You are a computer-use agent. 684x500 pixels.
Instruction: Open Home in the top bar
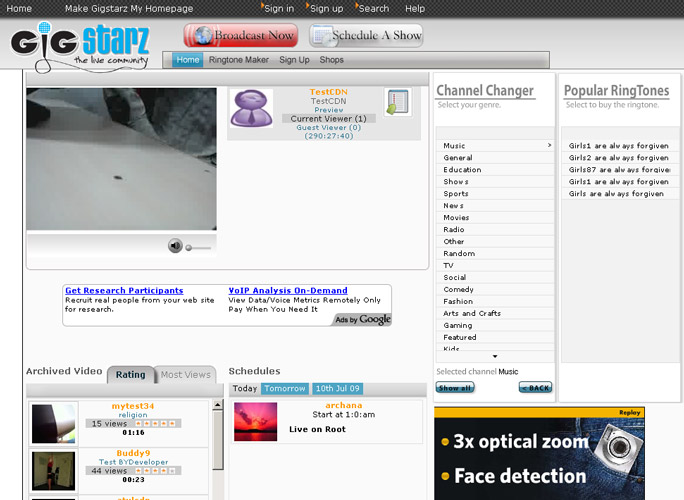19,8
